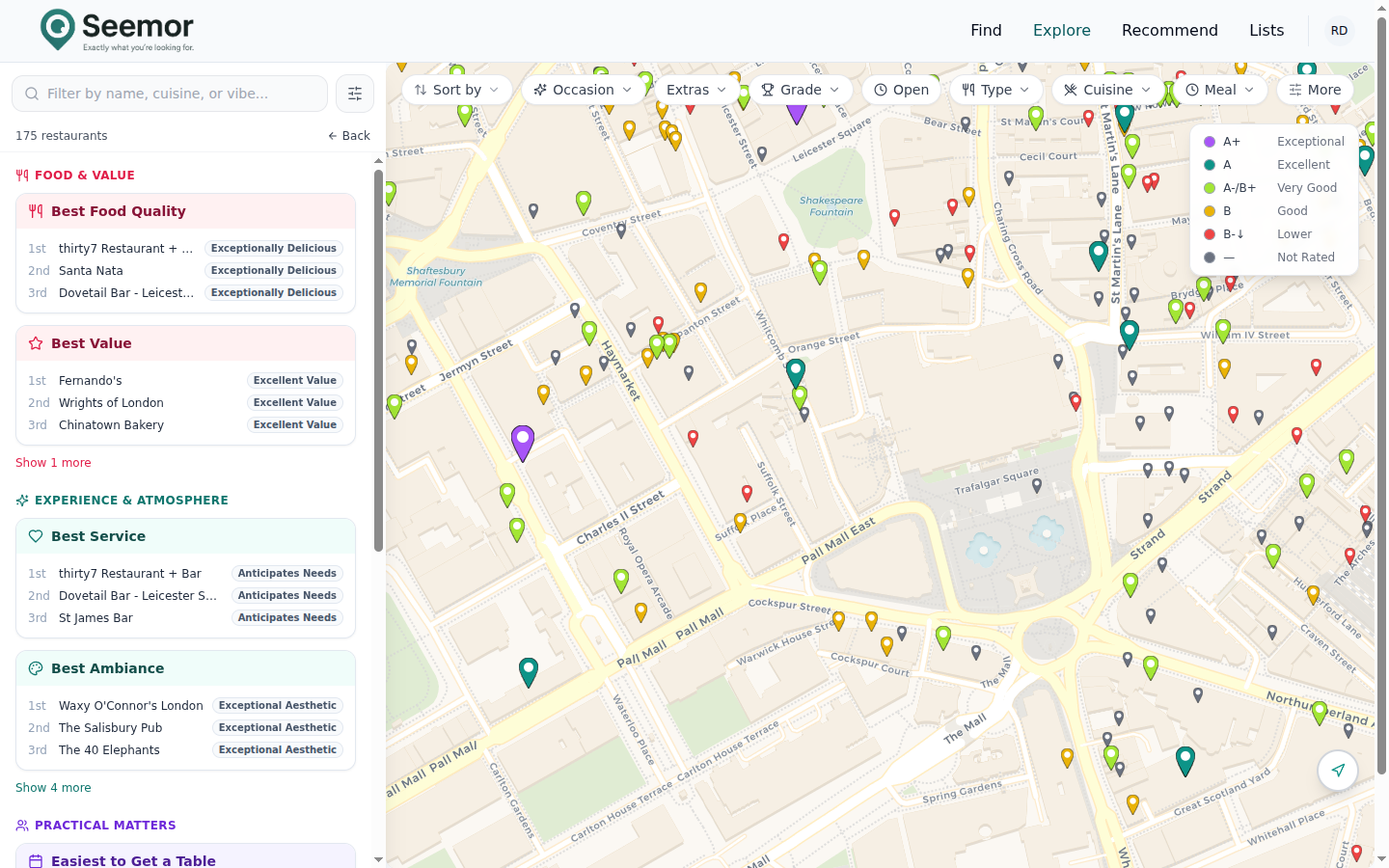Click the teal A color dot in the legend

(x=1209, y=164)
